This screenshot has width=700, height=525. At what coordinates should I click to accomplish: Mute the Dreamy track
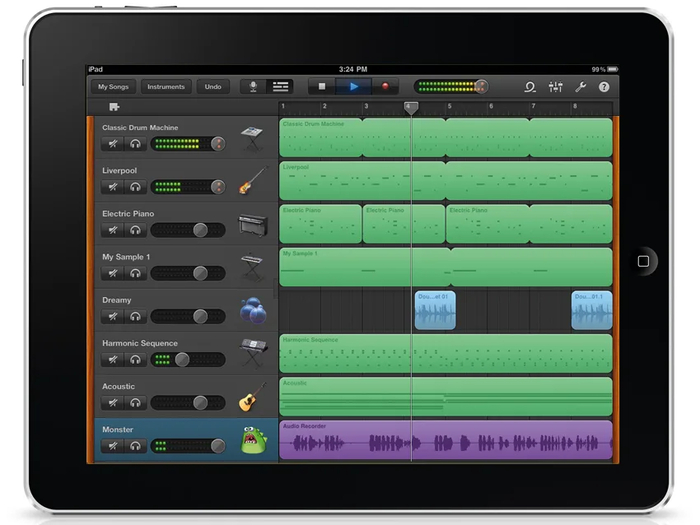[x=112, y=316]
